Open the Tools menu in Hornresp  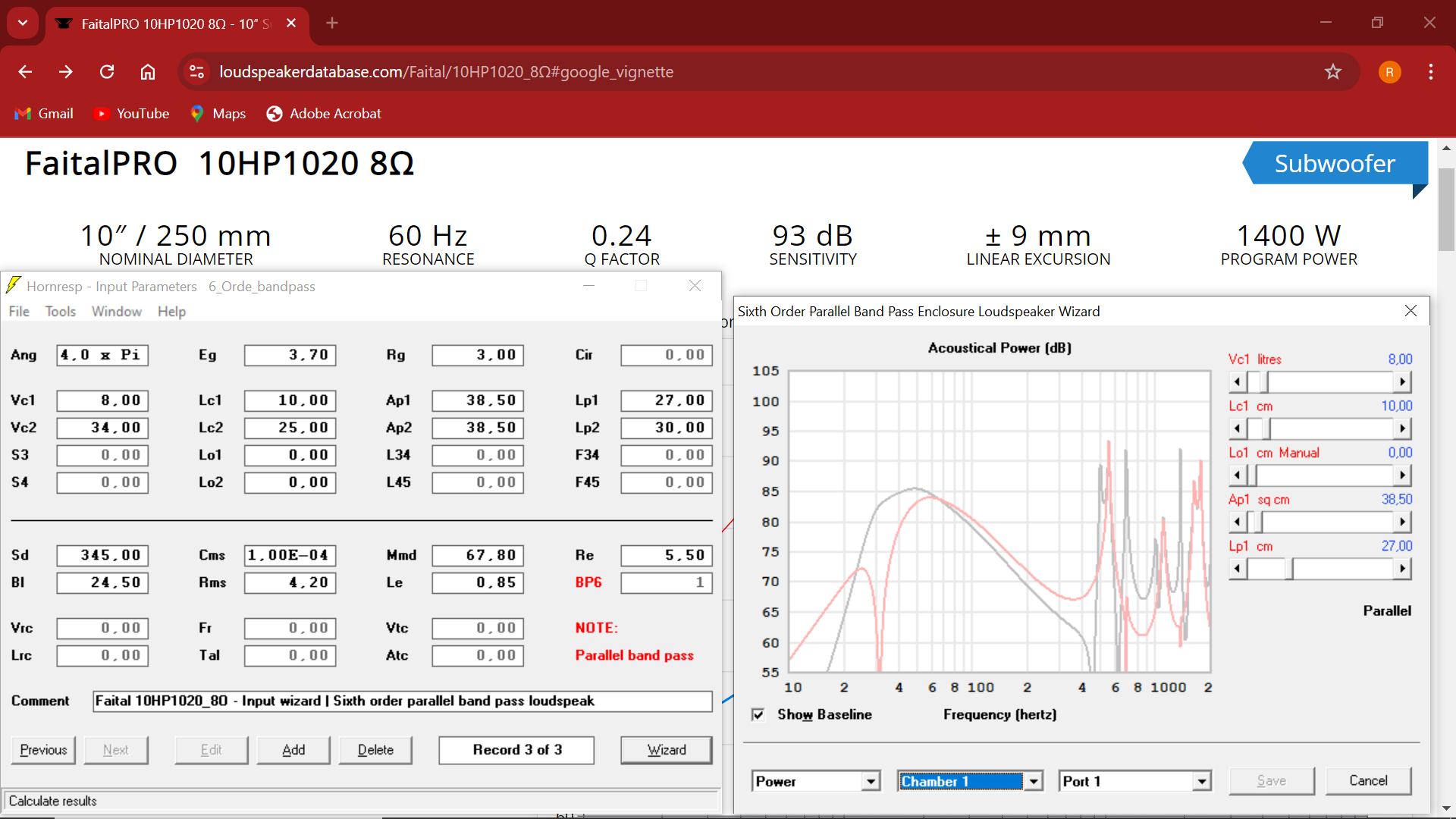click(60, 312)
